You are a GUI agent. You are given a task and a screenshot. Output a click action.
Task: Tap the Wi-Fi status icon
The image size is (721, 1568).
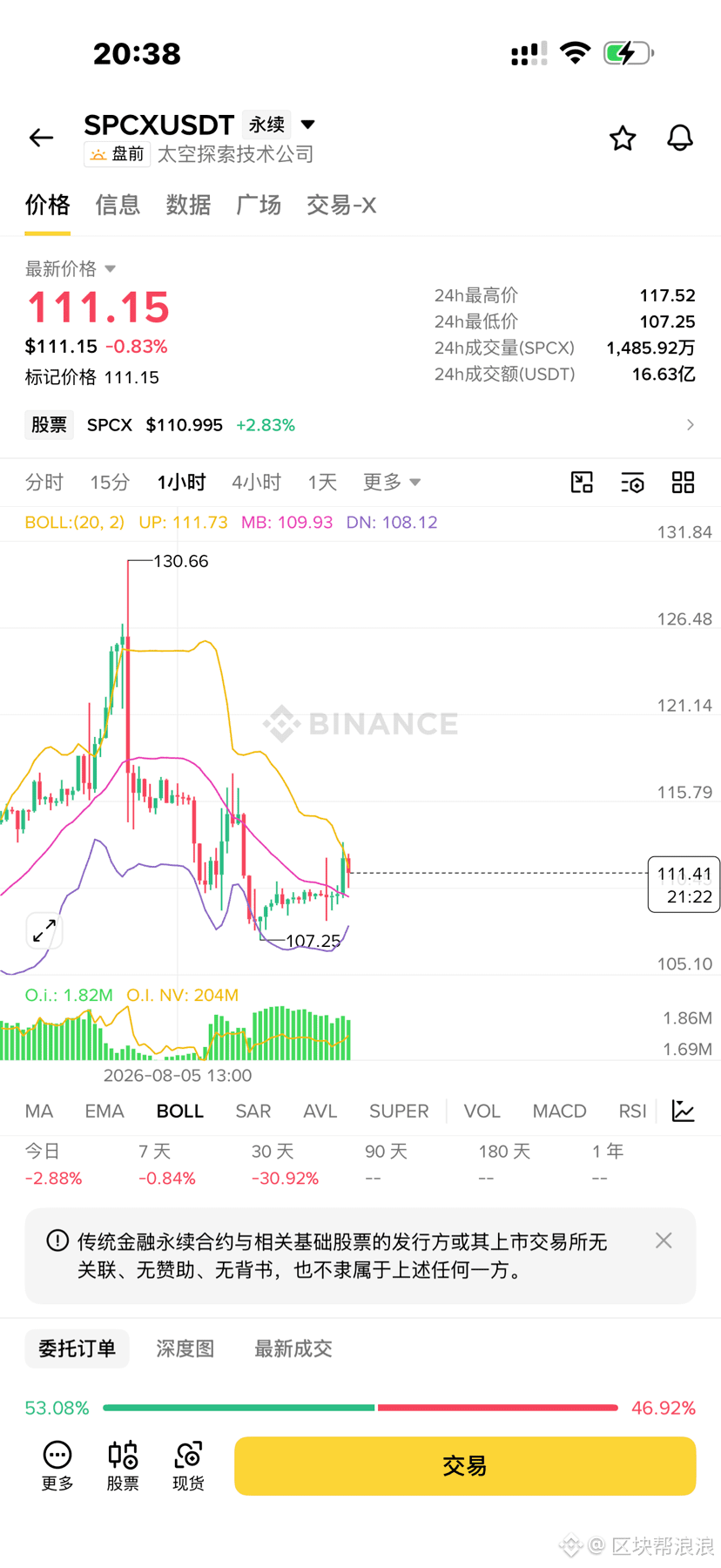575,52
